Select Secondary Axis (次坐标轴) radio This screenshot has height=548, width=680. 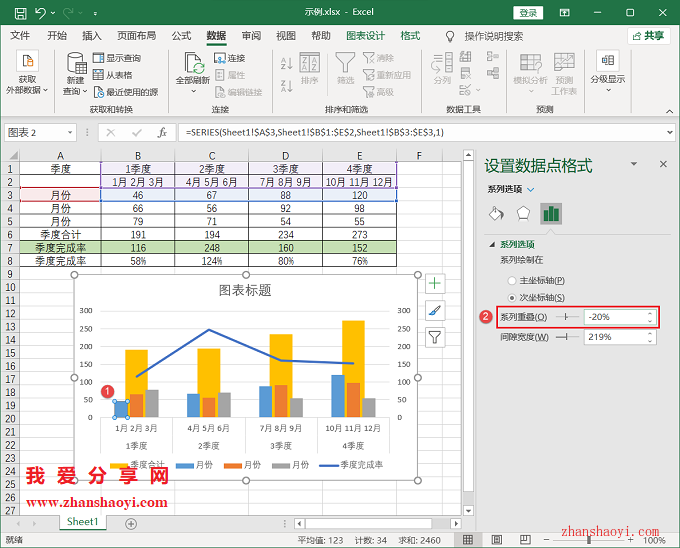[512, 298]
